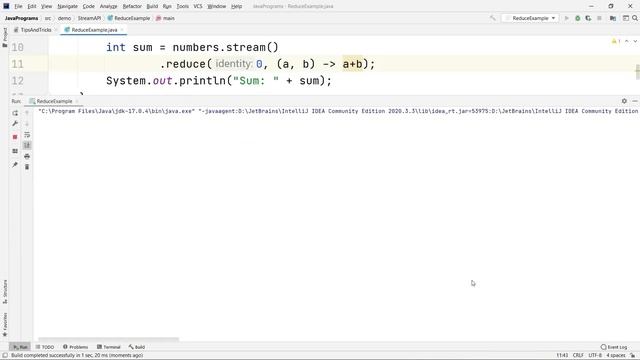Open the Refactor menu
The height and width of the screenshot is (360, 640).
132,6
